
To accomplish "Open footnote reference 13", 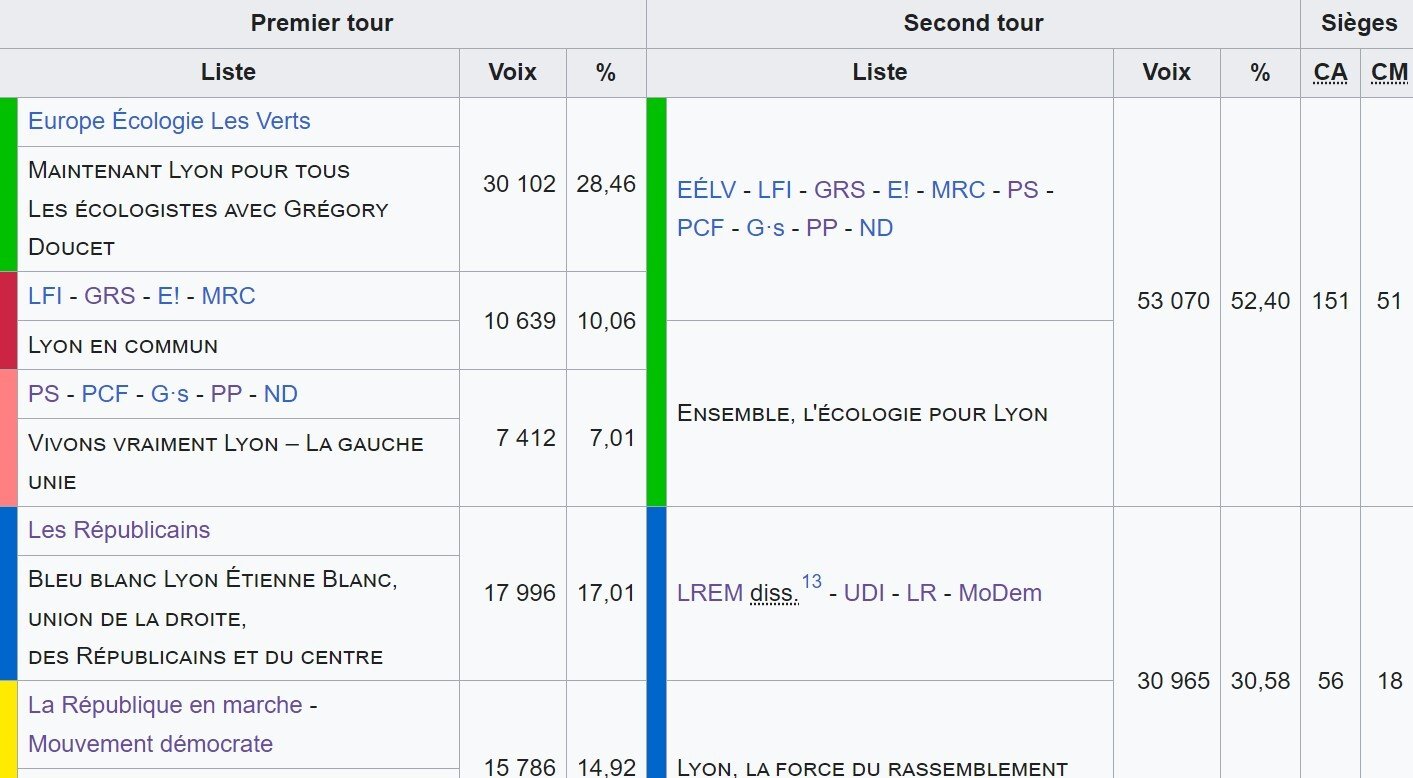I will tap(811, 582).
